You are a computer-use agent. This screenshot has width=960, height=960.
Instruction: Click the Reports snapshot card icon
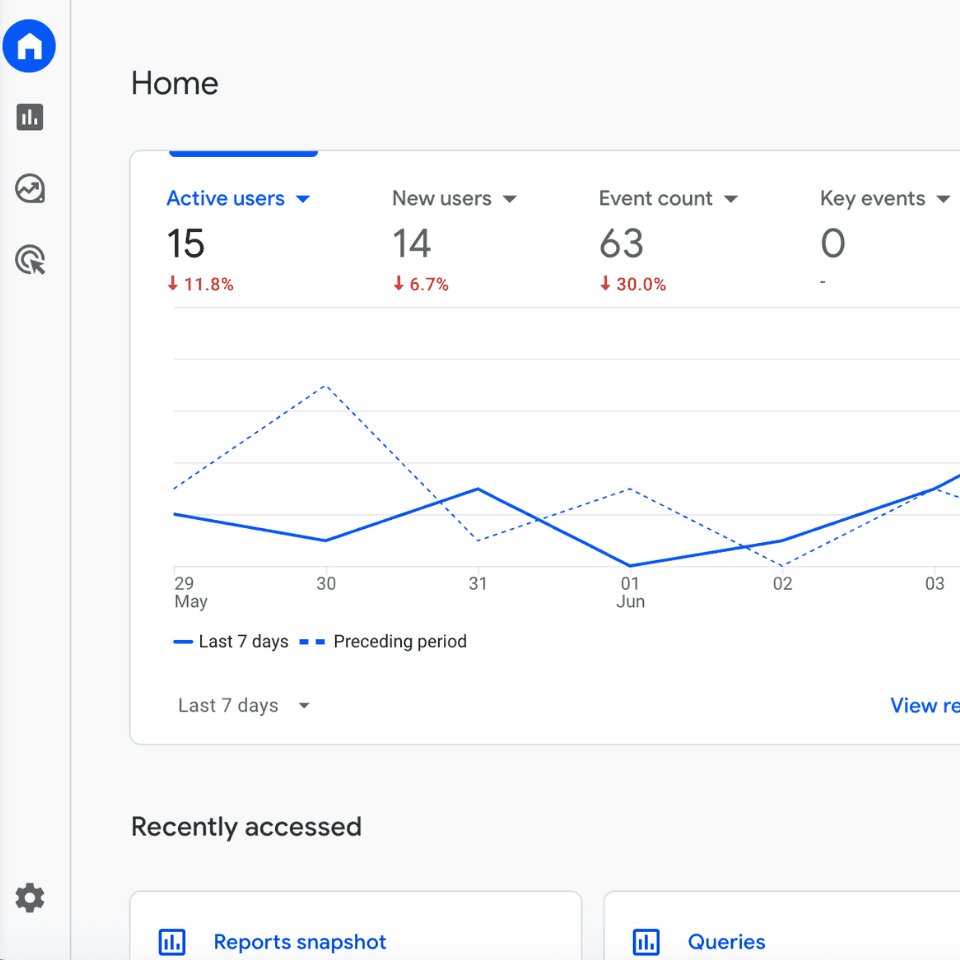click(x=172, y=941)
